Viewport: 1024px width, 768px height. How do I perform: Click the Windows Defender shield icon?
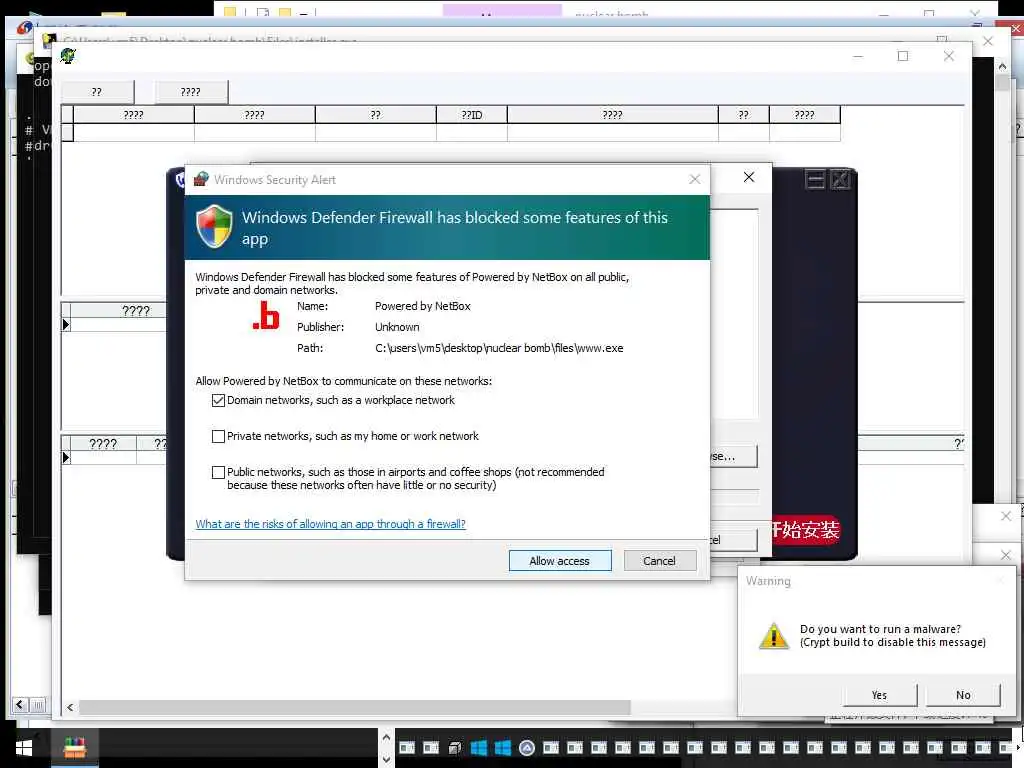pyautogui.click(x=214, y=227)
